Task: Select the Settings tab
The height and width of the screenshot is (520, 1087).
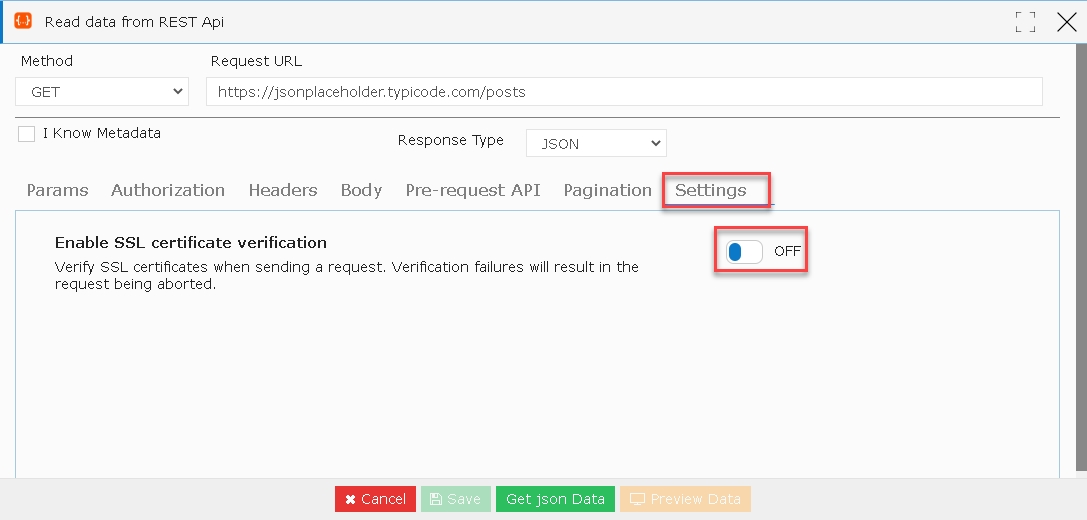Action: [x=711, y=190]
